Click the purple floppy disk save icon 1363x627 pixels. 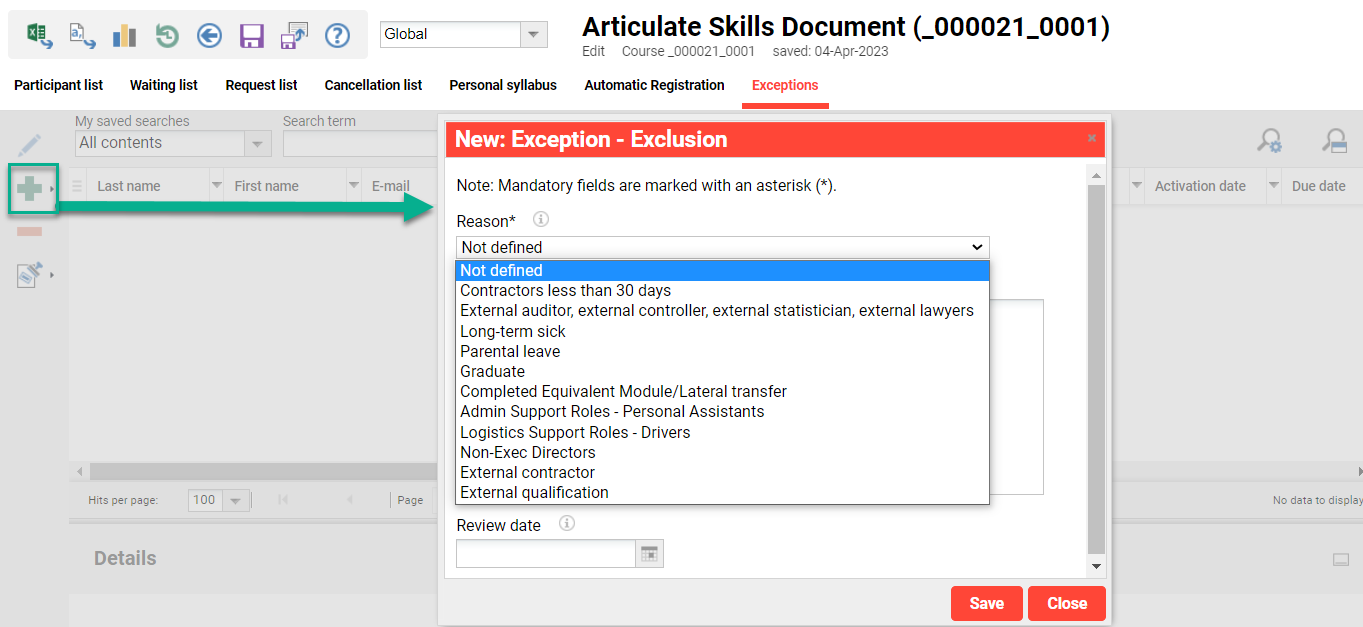pyautogui.click(x=251, y=37)
